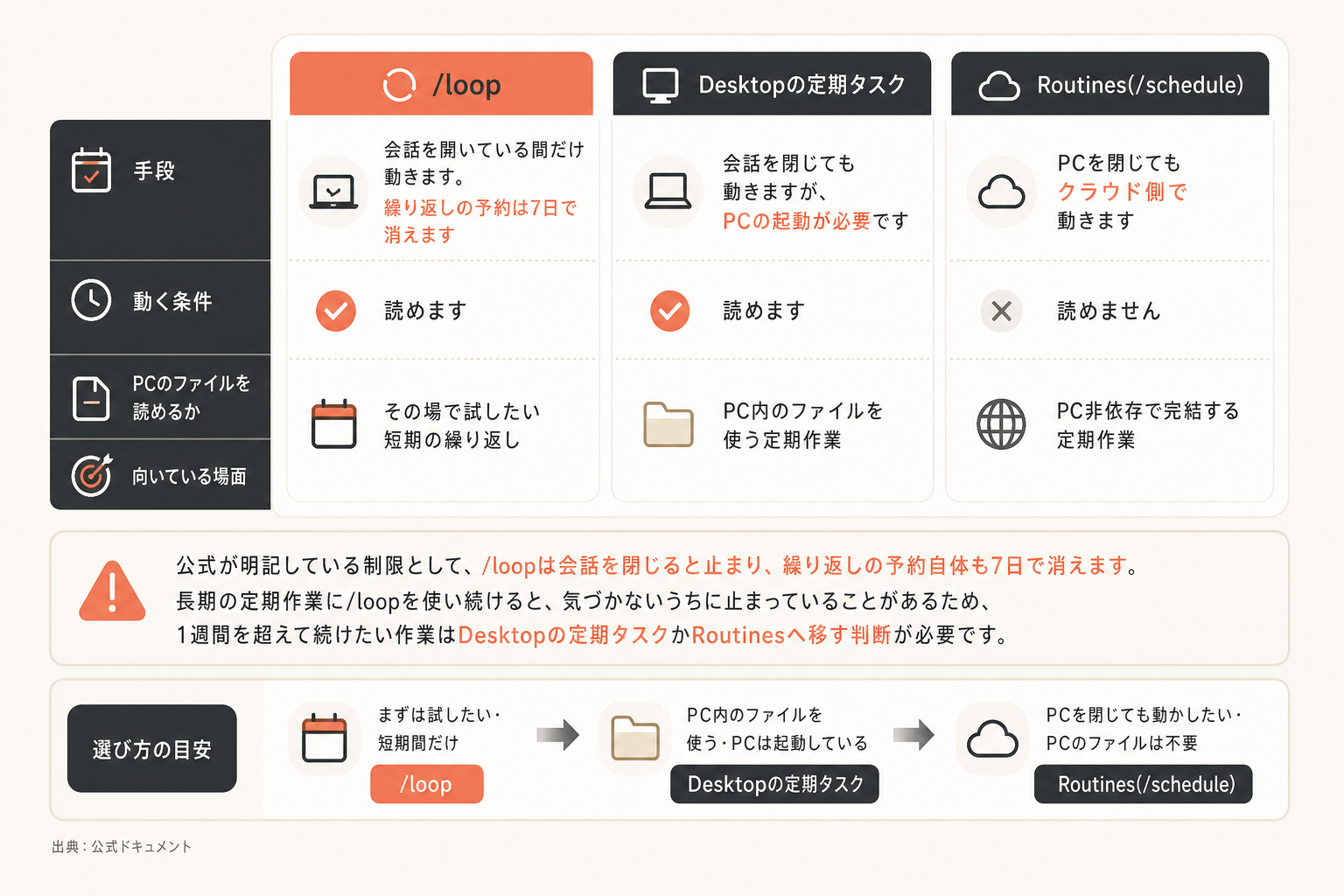Click orange text Desktopの定期タスク in warning box
The width and height of the screenshot is (1344, 896).
pyautogui.click(x=563, y=635)
